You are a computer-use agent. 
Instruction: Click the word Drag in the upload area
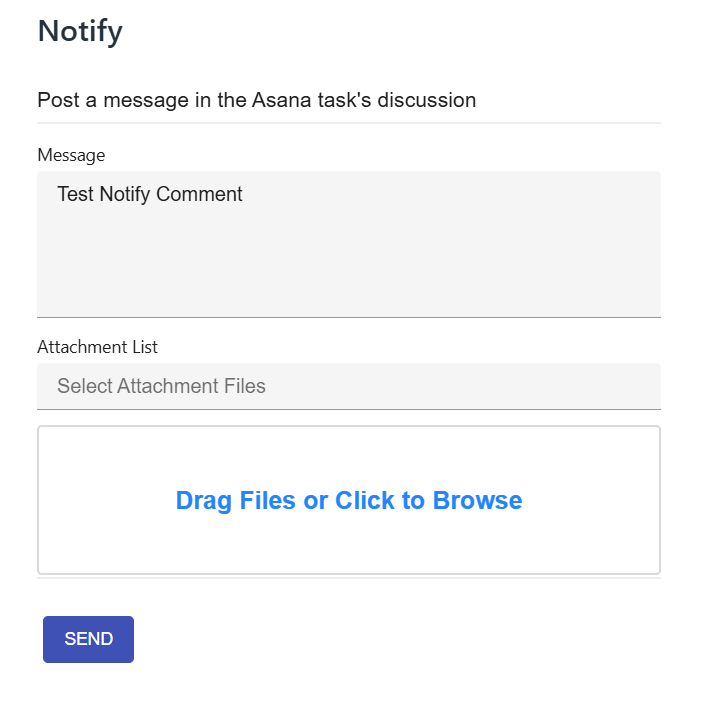[x=203, y=500]
